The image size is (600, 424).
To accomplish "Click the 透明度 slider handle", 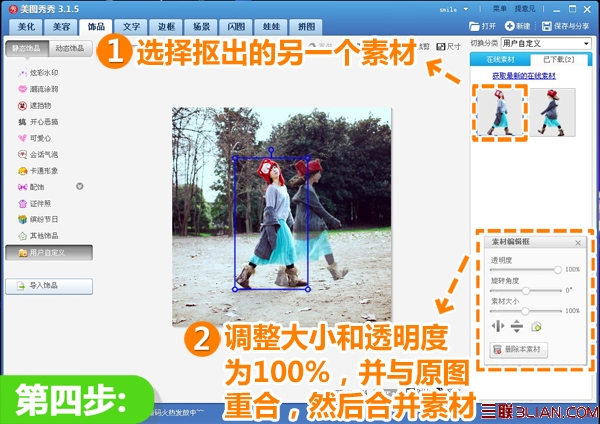I will 558,270.
